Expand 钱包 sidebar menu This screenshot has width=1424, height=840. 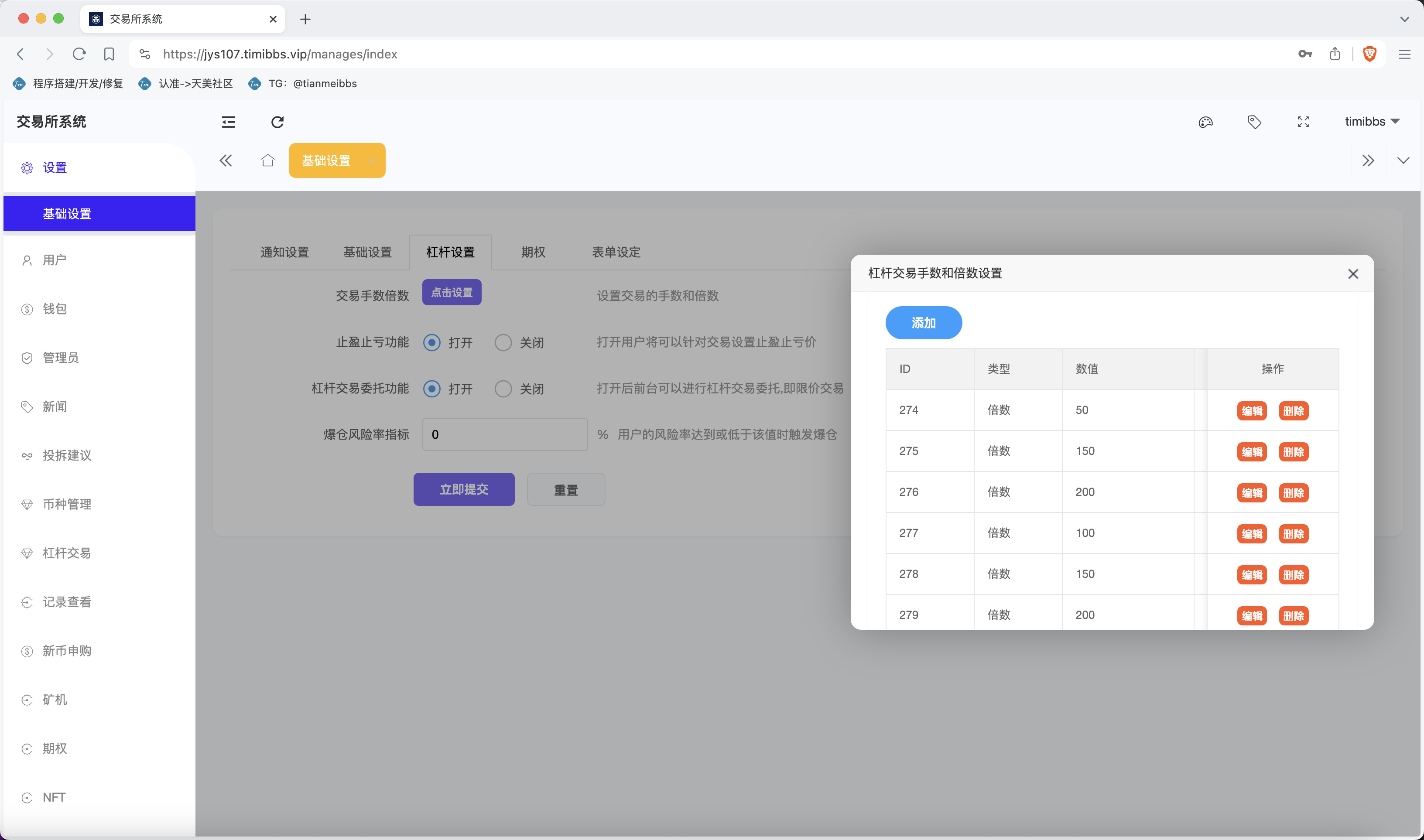[99, 309]
